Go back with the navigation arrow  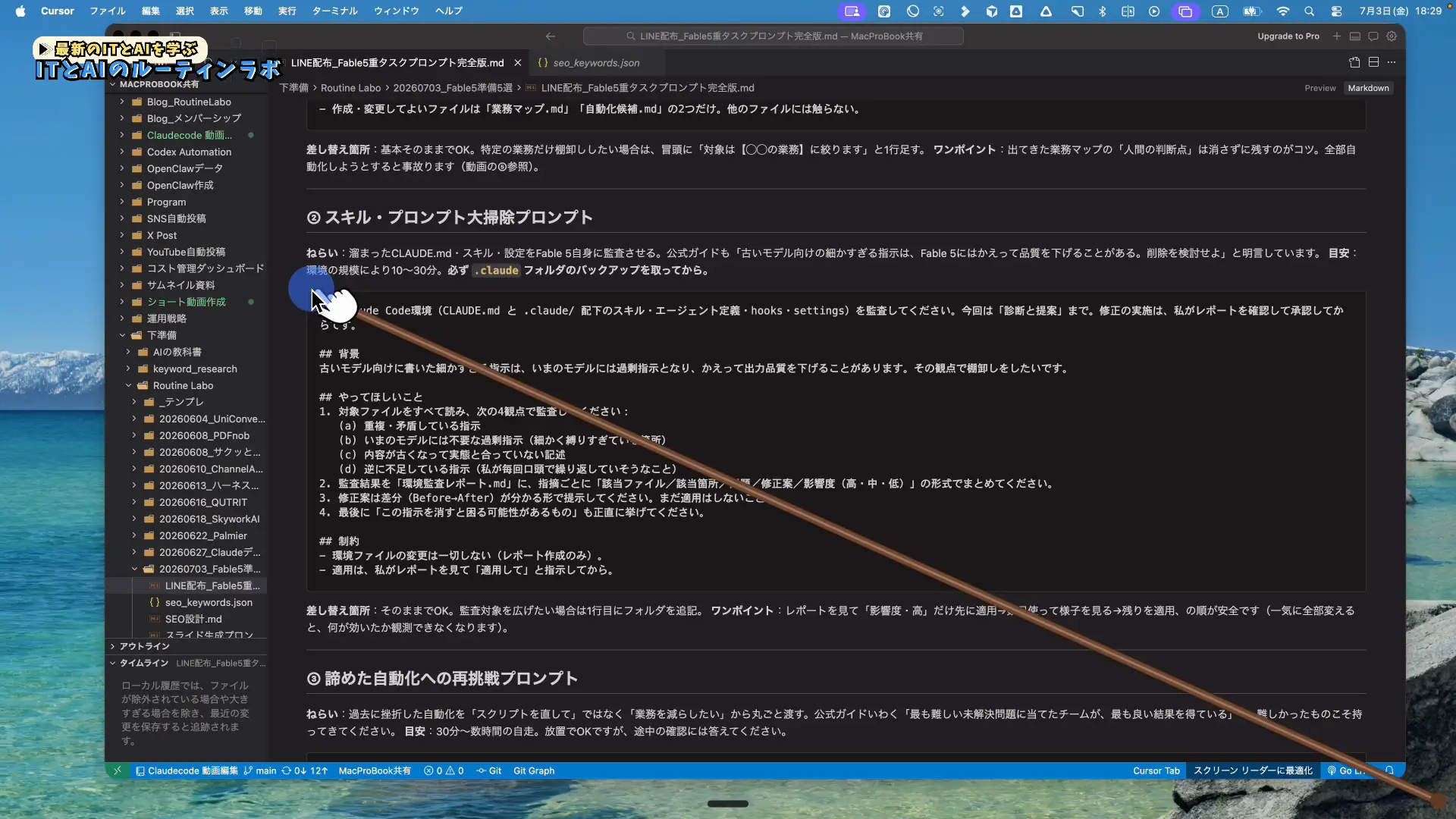[551, 36]
